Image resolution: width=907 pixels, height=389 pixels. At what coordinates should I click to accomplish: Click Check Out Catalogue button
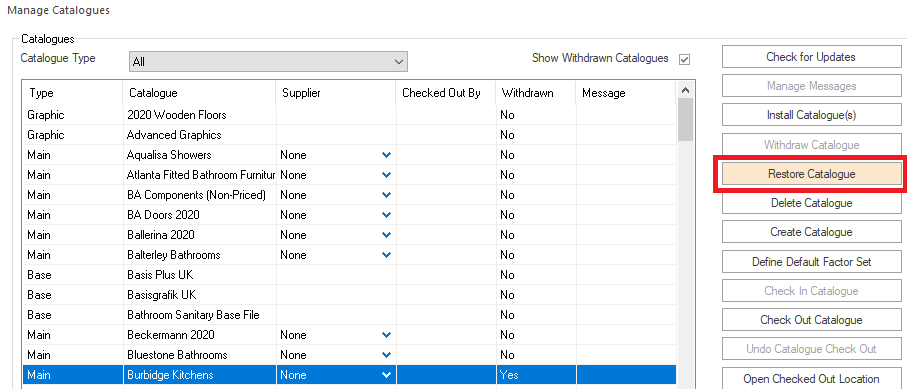pyautogui.click(x=811, y=320)
